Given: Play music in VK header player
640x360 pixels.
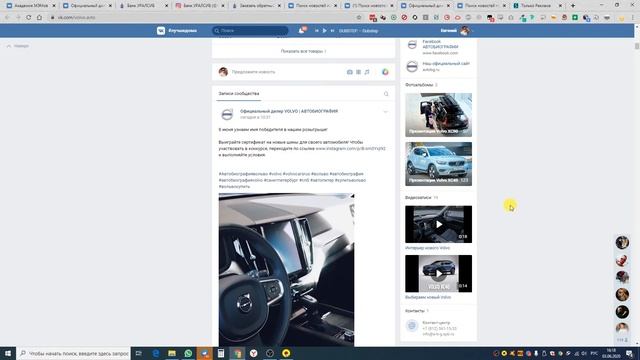Looking at the screenshot, I should click(324, 31).
